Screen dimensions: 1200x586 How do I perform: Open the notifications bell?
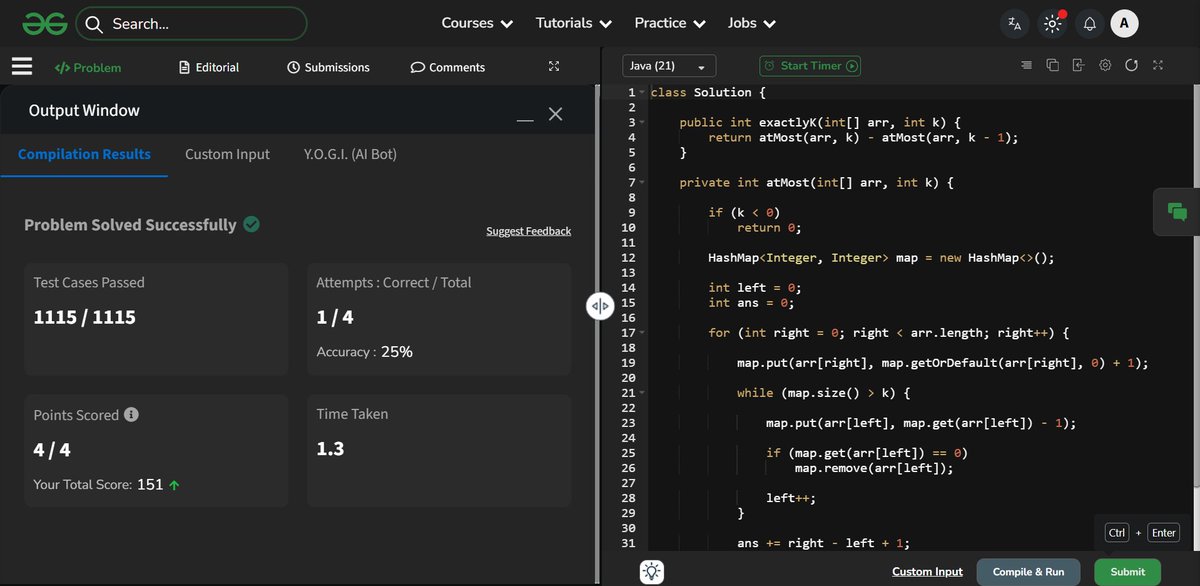(x=1090, y=24)
